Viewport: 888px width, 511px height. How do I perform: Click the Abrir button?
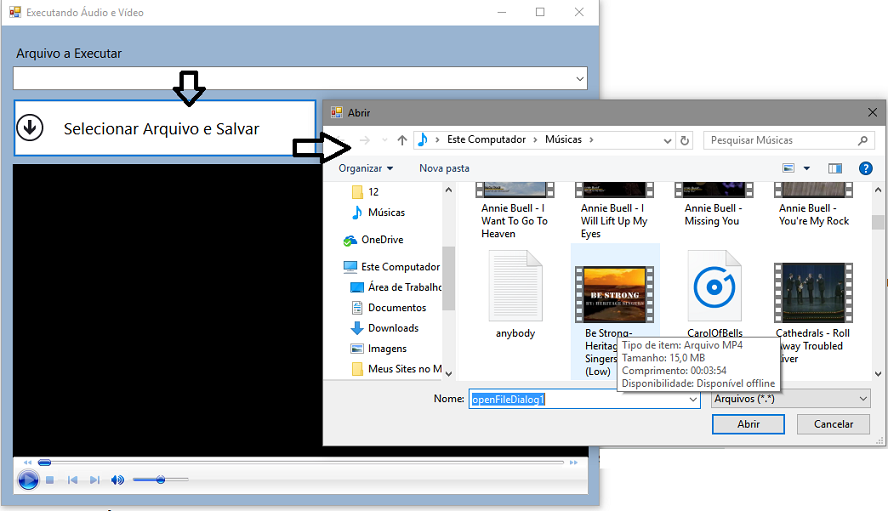click(748, 424)
